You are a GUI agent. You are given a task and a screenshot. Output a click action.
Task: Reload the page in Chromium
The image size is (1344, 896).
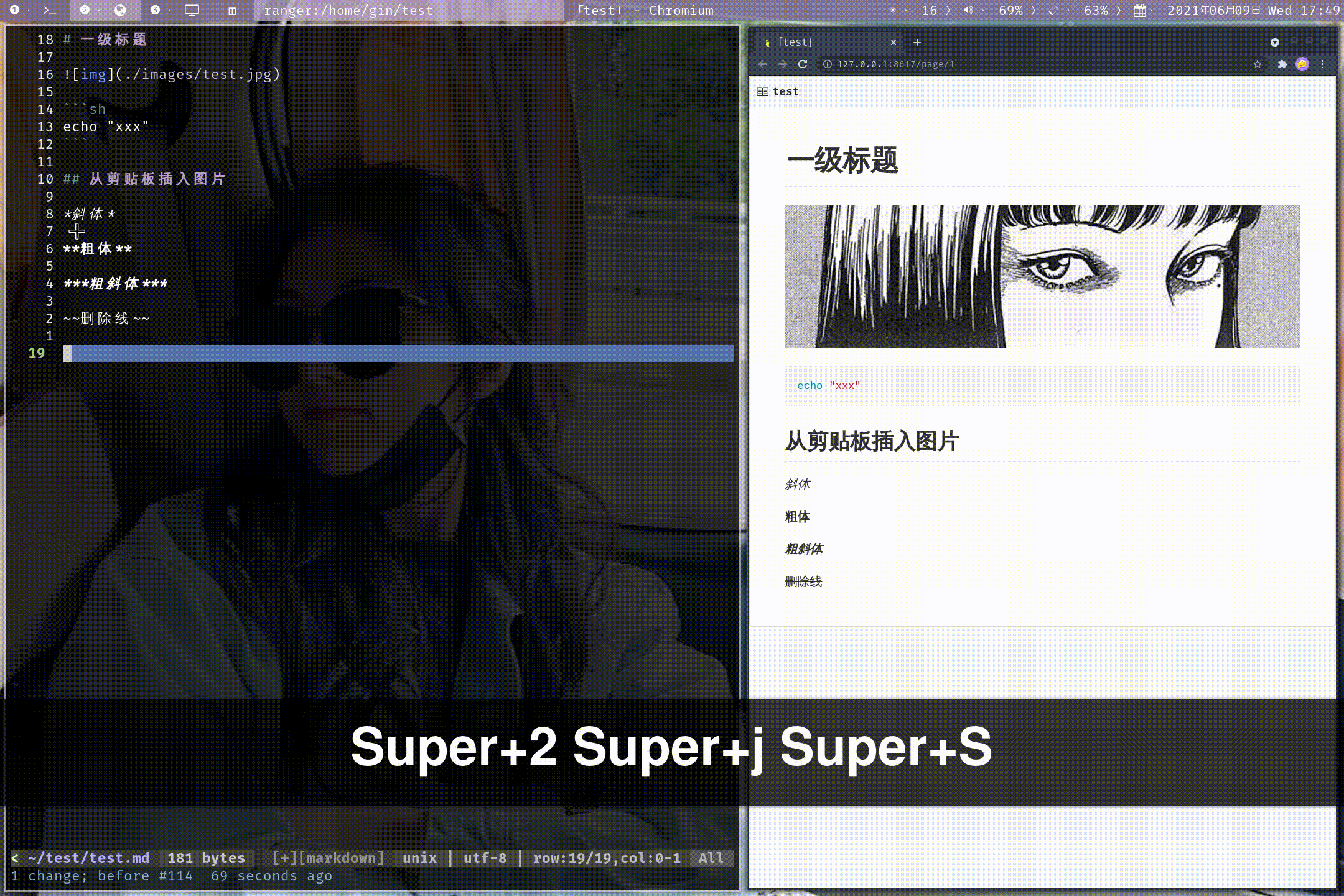(803, 64)
